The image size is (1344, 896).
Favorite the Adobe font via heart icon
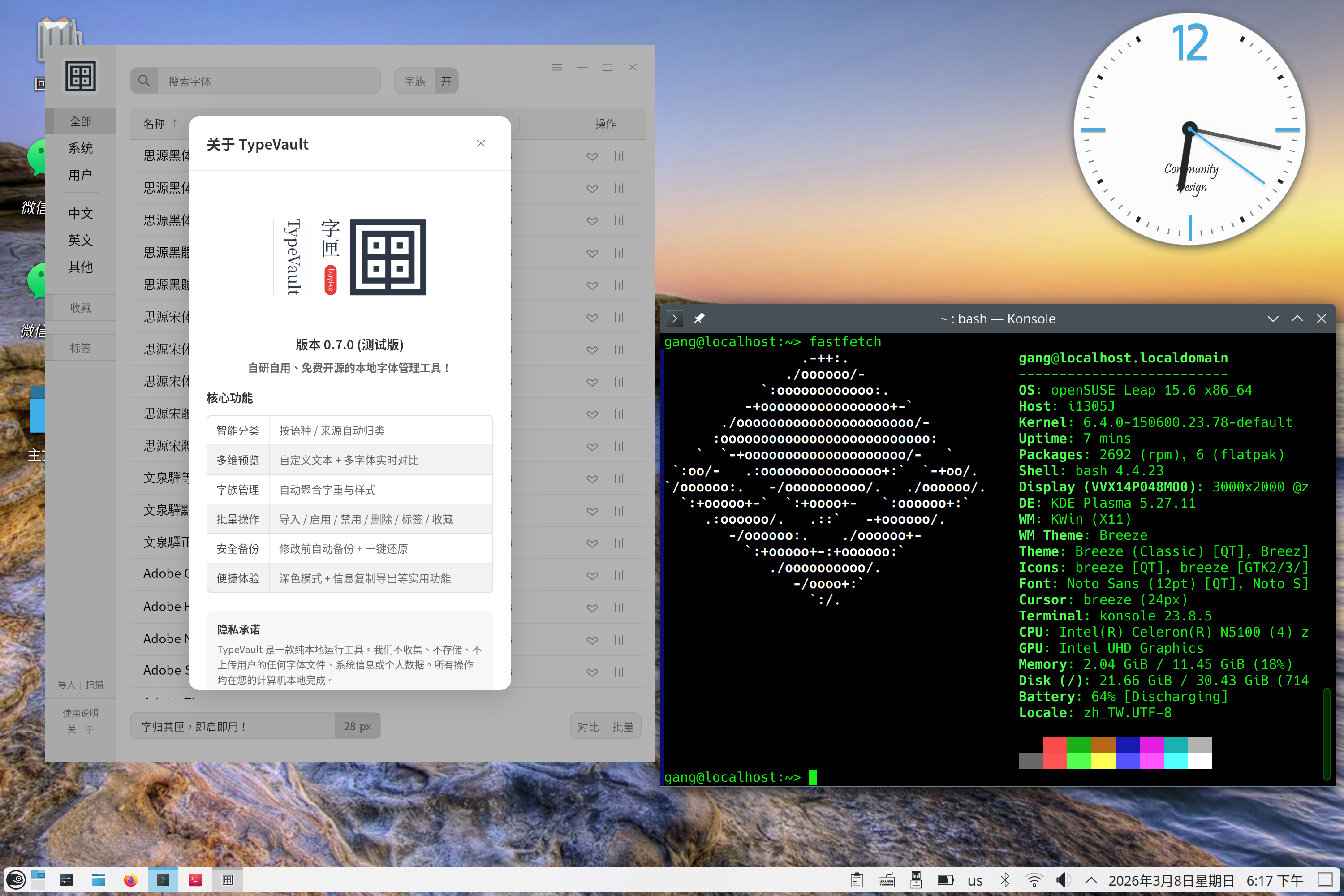click(592, 575)
